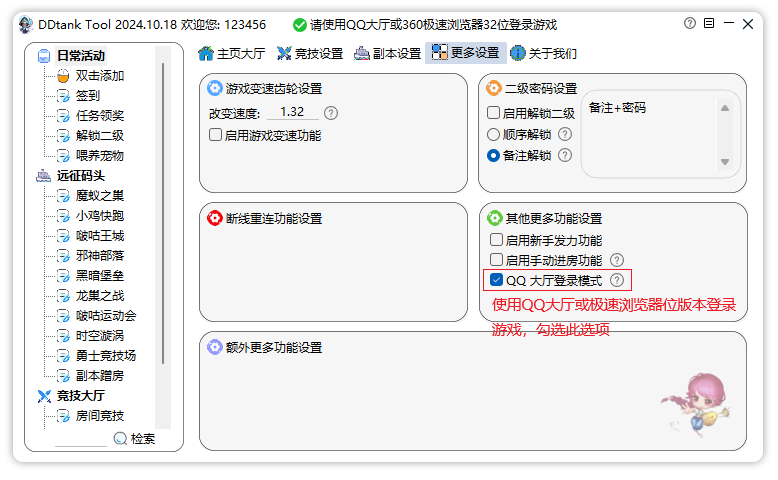Select 房间竞技 in the tree
Image resolution: width=778 pixels, height=480 pixels.
tap(100, 416)
